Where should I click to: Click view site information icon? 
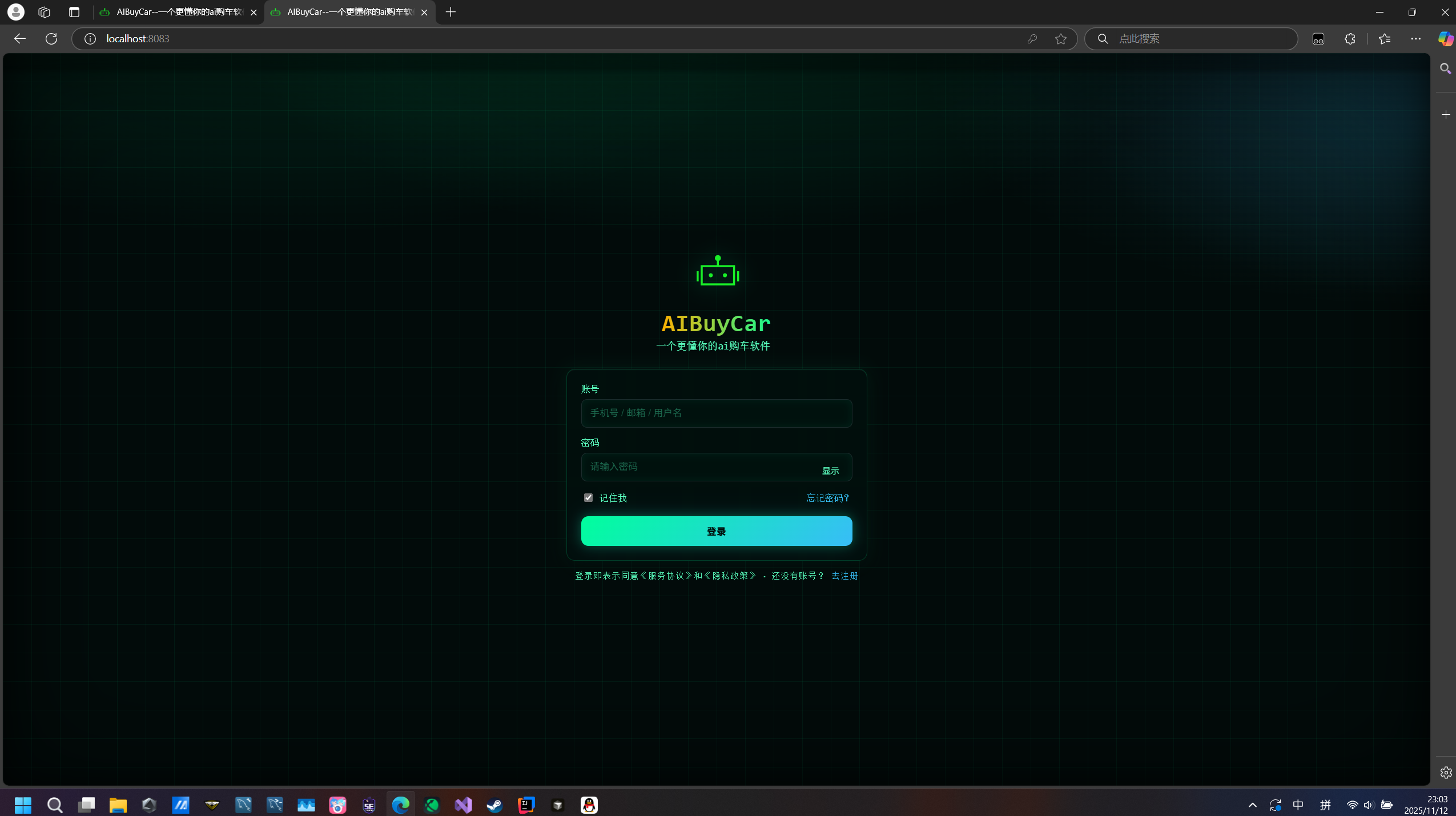click(90, 39)
